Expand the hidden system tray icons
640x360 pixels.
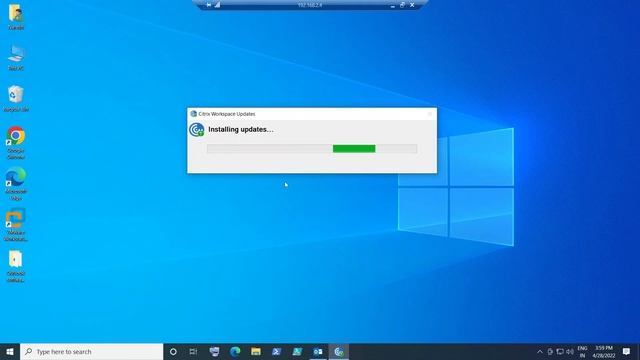[540, 351]
